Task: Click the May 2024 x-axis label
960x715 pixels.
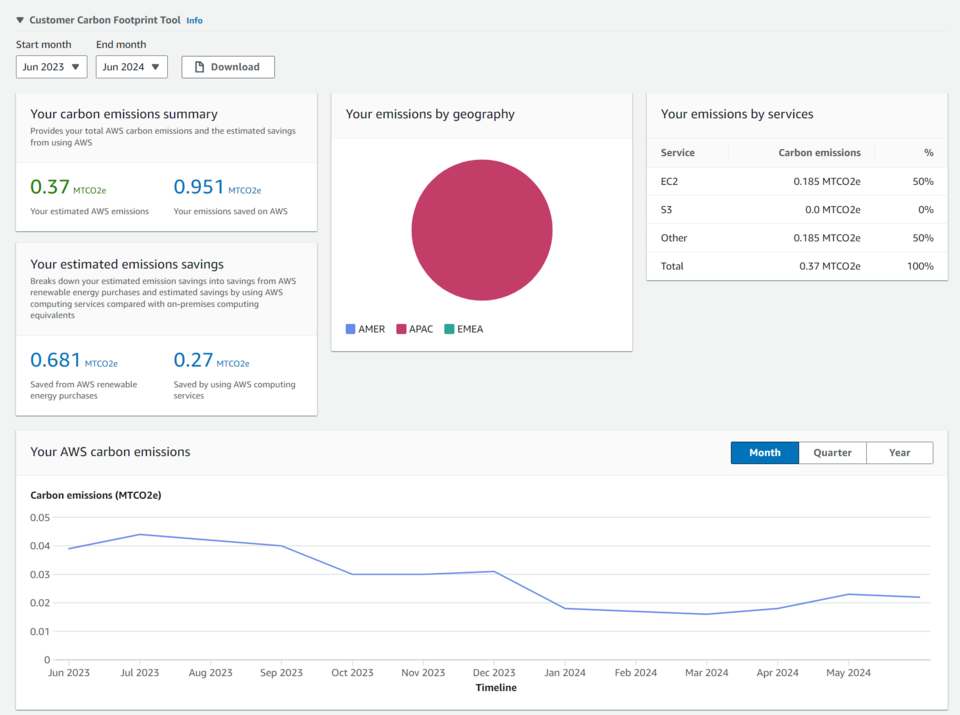Action: 848,672
